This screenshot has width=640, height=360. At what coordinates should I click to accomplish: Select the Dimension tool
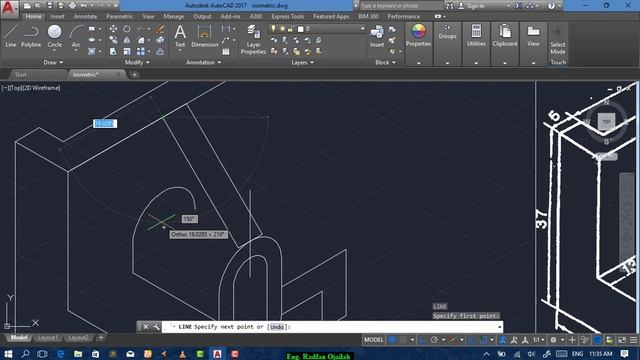(204, 36)
